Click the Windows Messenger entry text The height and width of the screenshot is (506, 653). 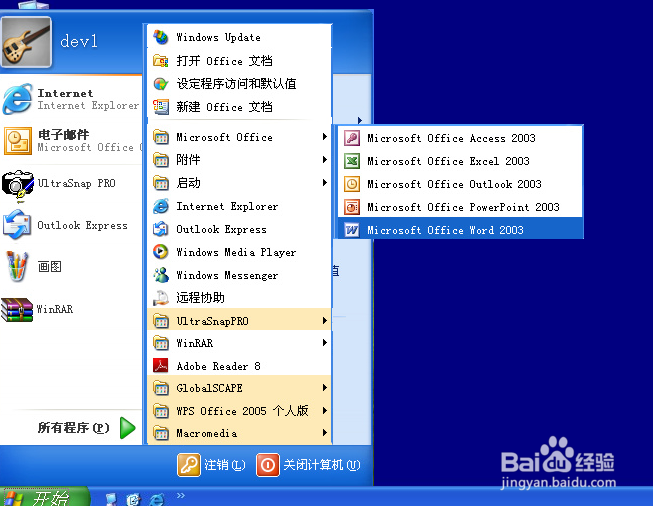[227, 275]
